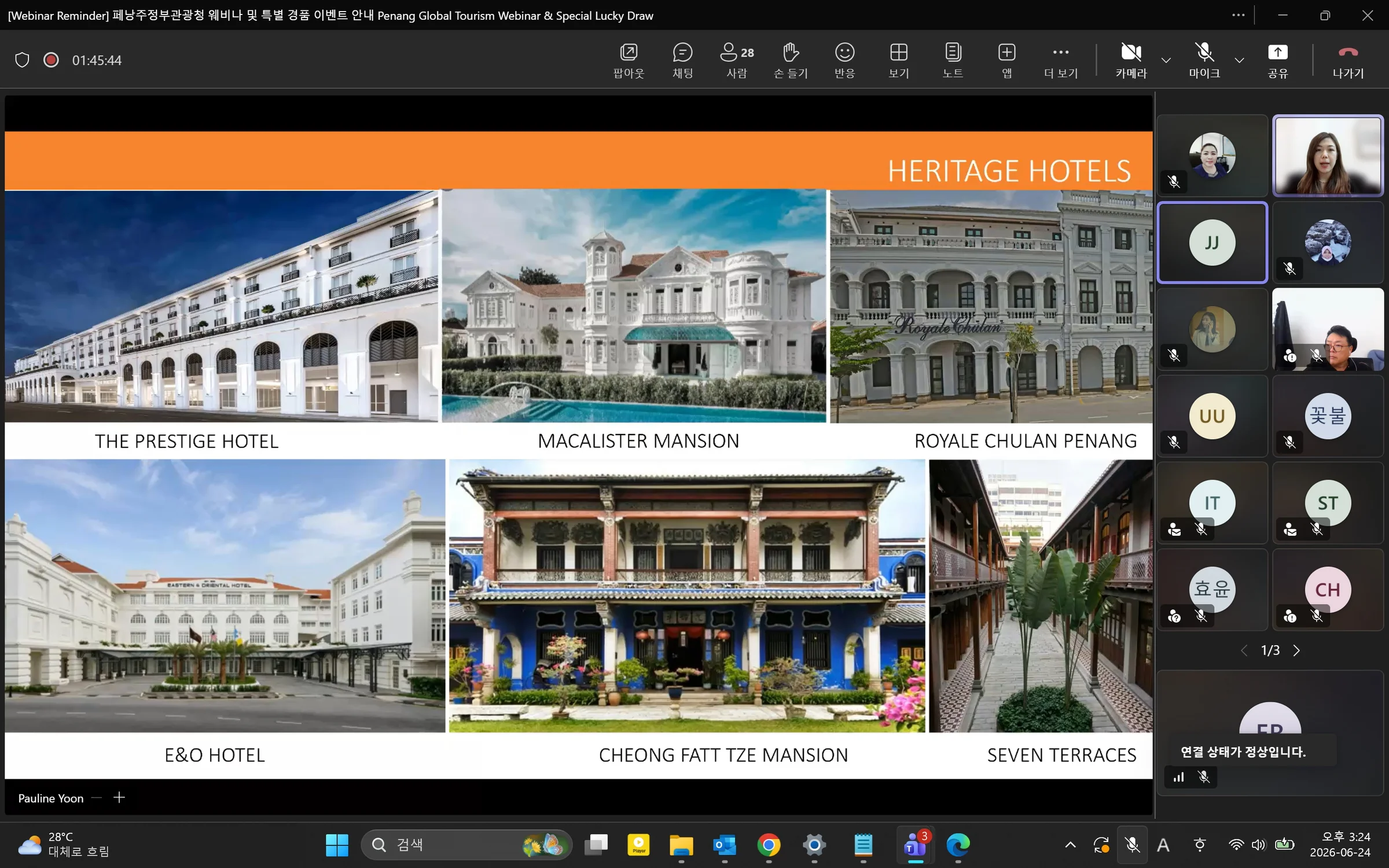Expand camera options dropdown arrow
1389x868 pixels.
pos(1166,60)
